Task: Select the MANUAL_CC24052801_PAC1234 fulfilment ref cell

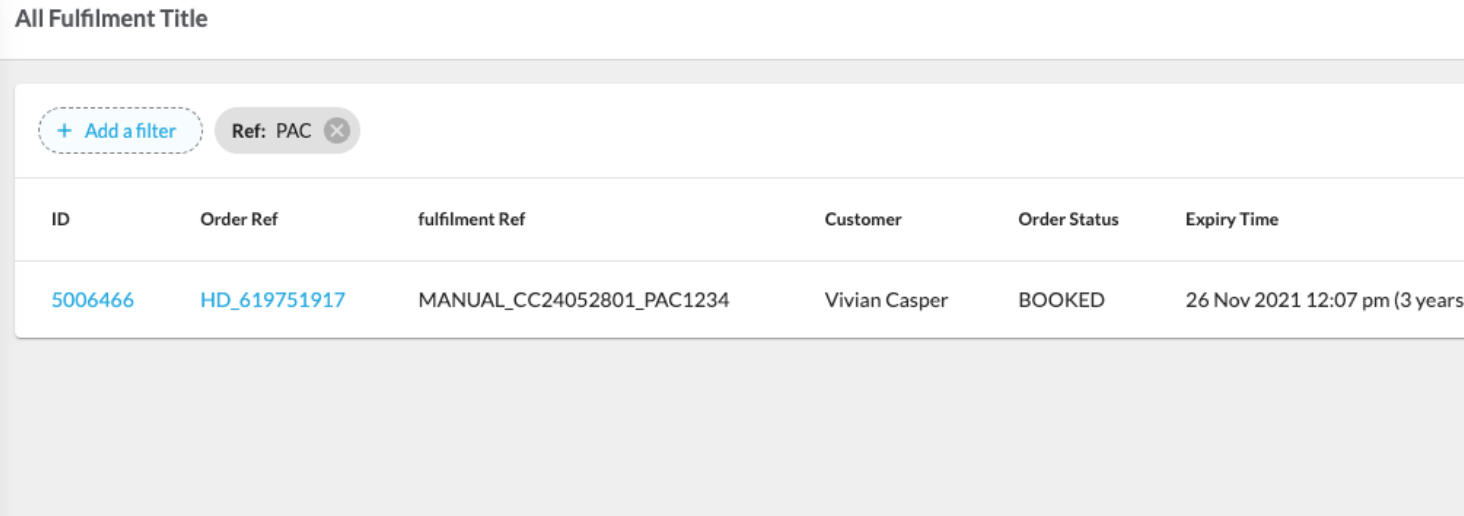Action: click(x=574, y=300)
